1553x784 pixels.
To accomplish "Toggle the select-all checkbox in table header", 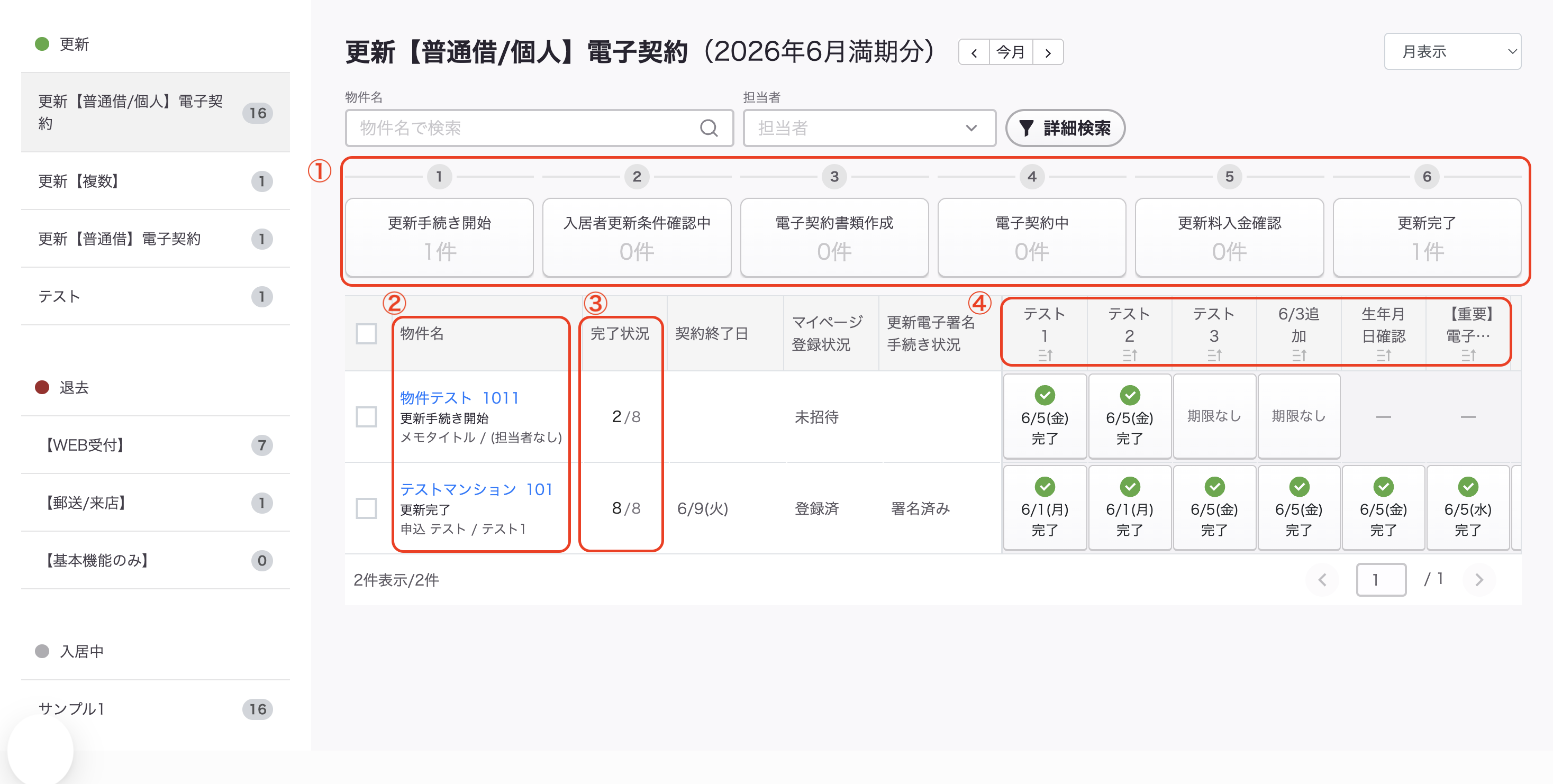I will click(x=366, y=334).
